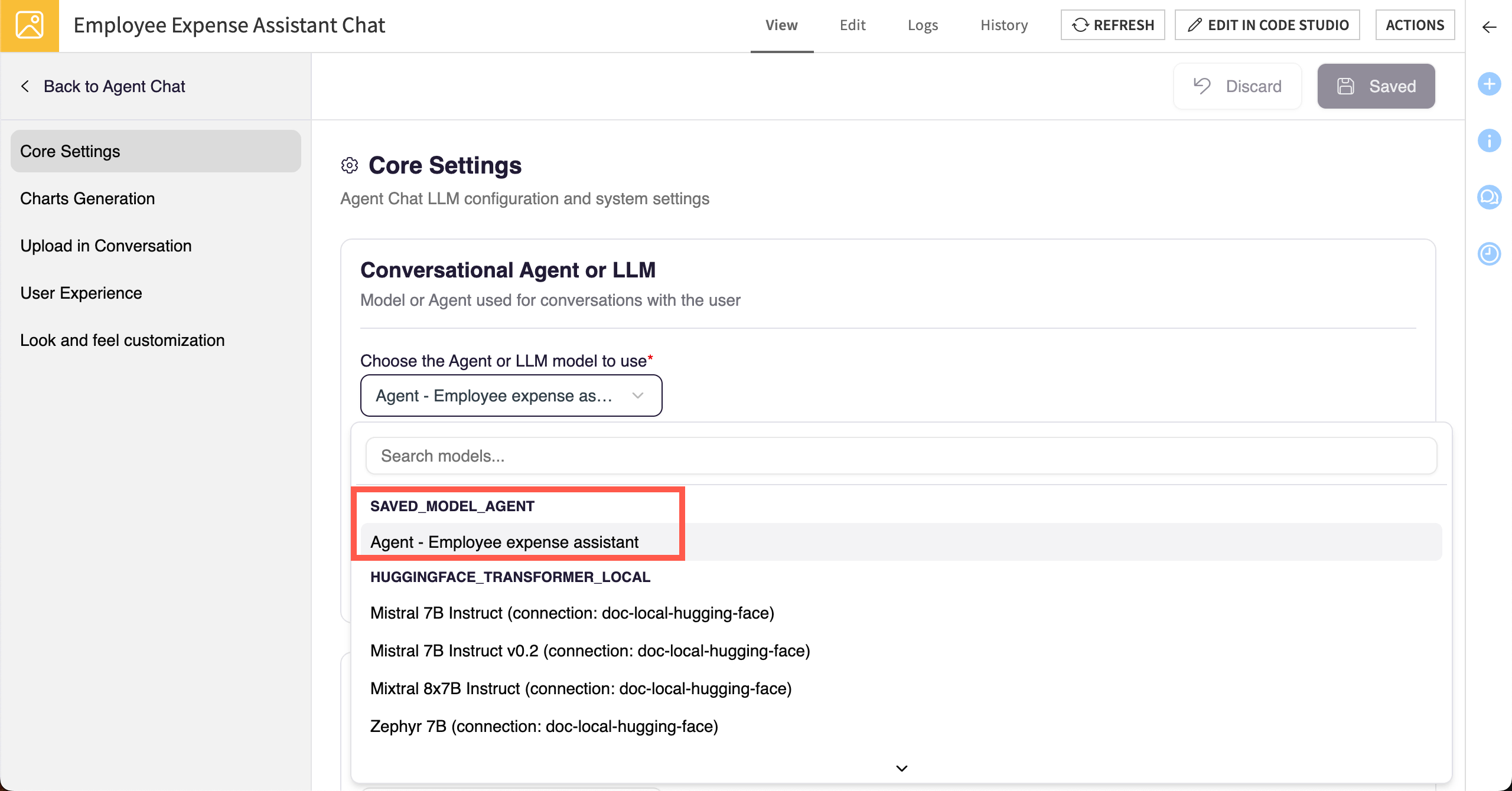Click the chevron beside Back to Agent Chat
Image resolution: width=1512 pixels, height=791 pixels.
click(x=25, y=86)
